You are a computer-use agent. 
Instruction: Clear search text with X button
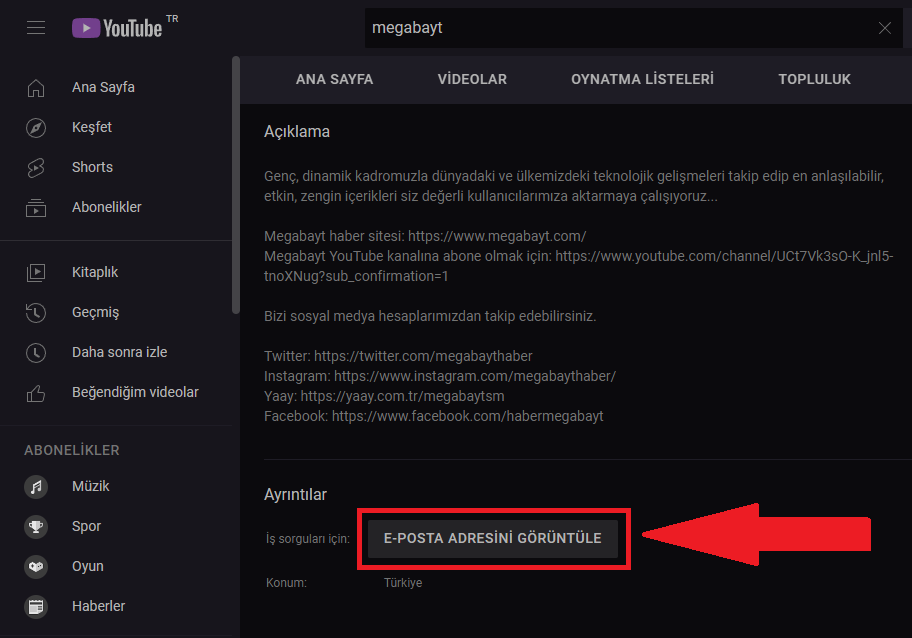(884, 28)
